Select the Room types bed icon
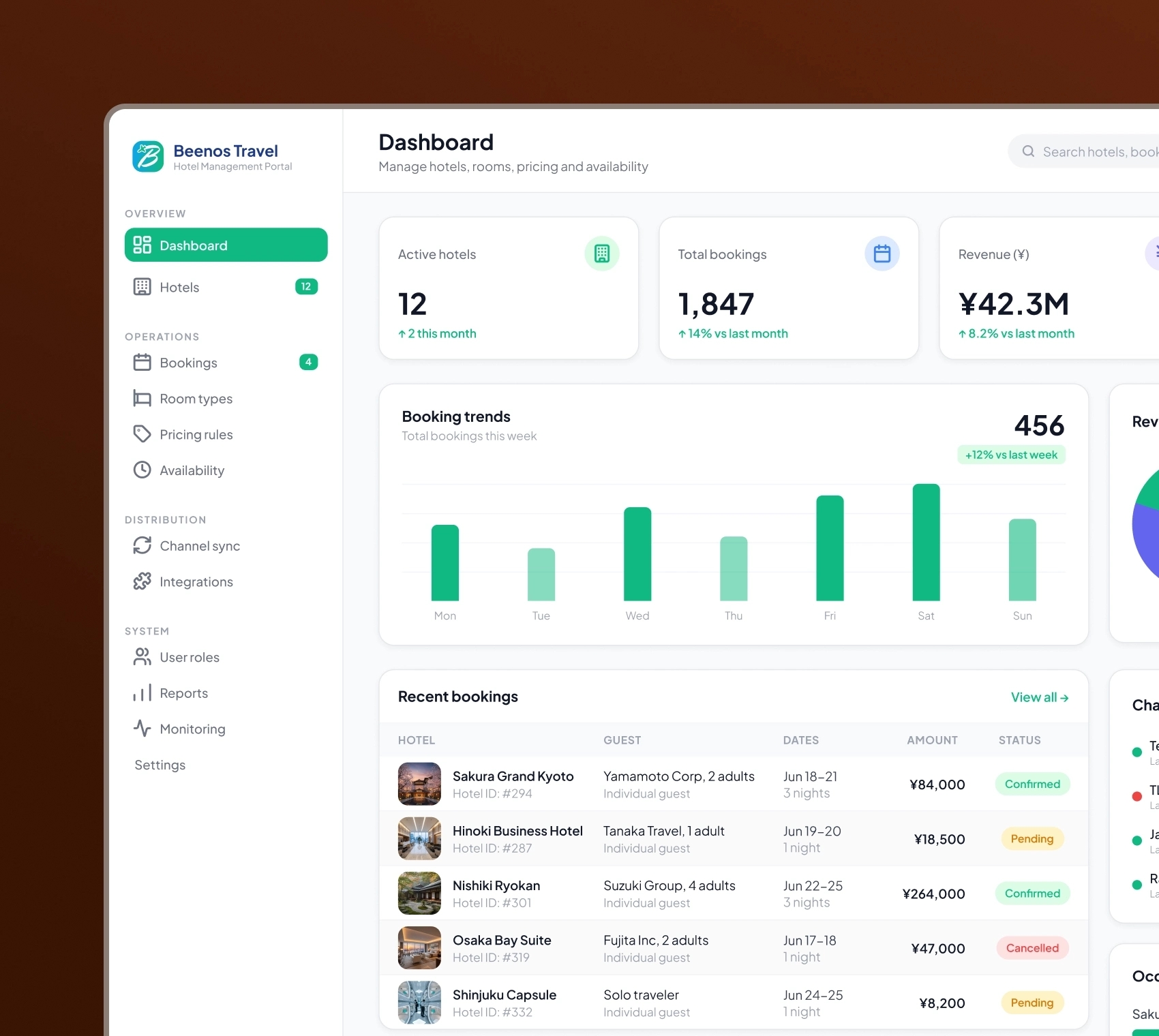The height and width of the screenshot is (1036, 1159). pyautogui.click(x=142, y=399)
